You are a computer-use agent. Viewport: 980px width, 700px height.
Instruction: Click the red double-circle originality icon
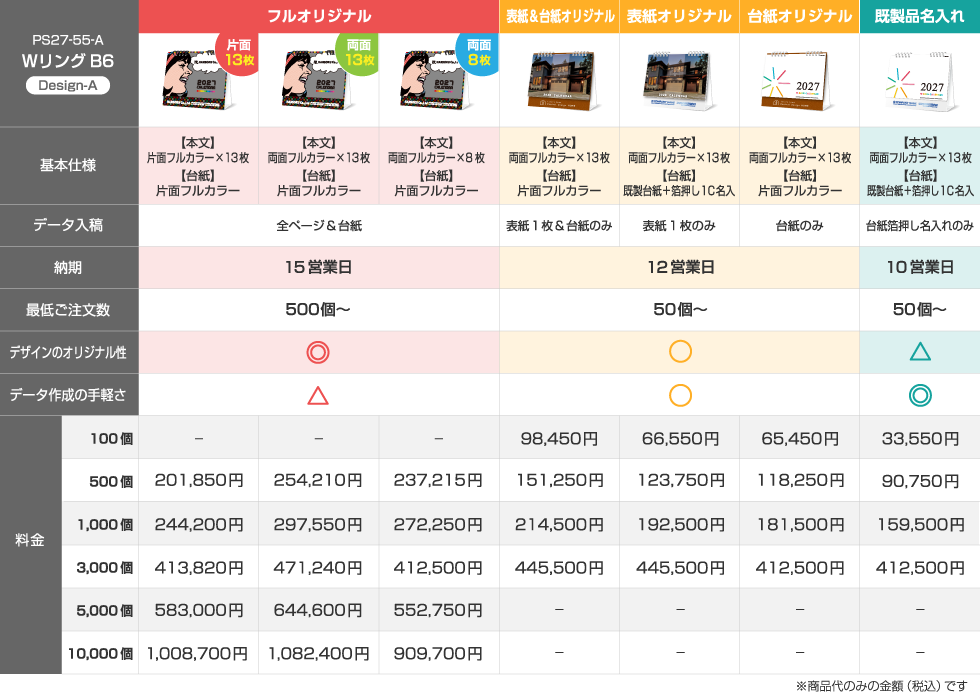(318, 352)
